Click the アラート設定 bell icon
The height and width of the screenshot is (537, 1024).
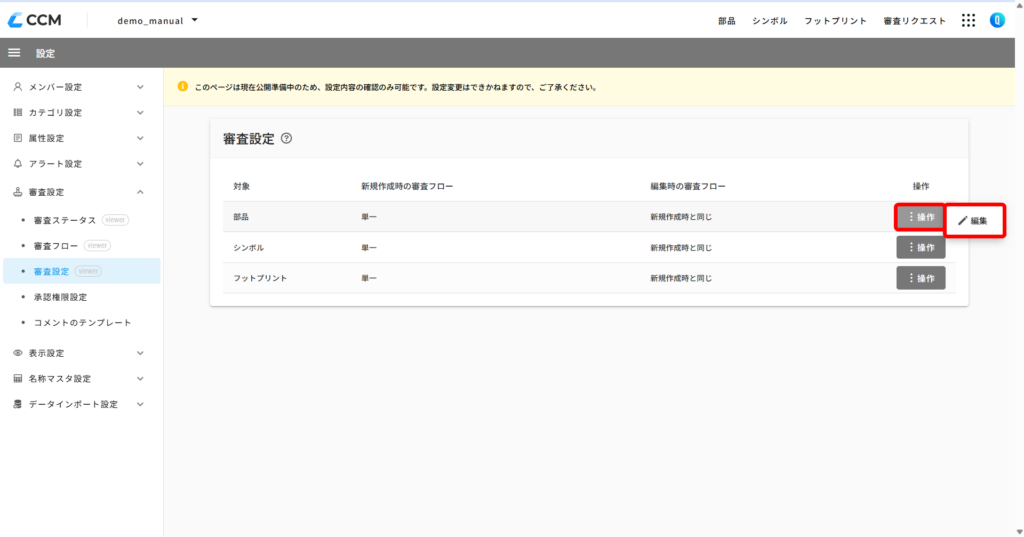click(x=18, y=164)
